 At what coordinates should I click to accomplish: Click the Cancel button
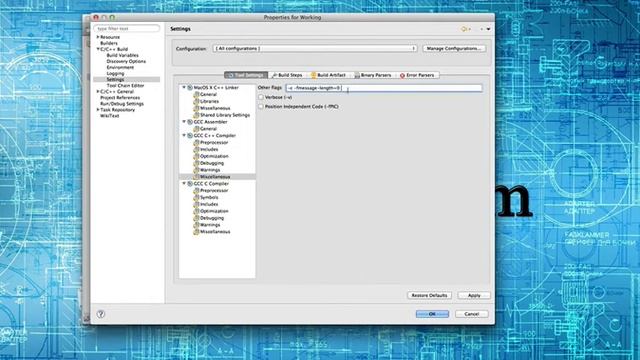[x=471, y=314]
